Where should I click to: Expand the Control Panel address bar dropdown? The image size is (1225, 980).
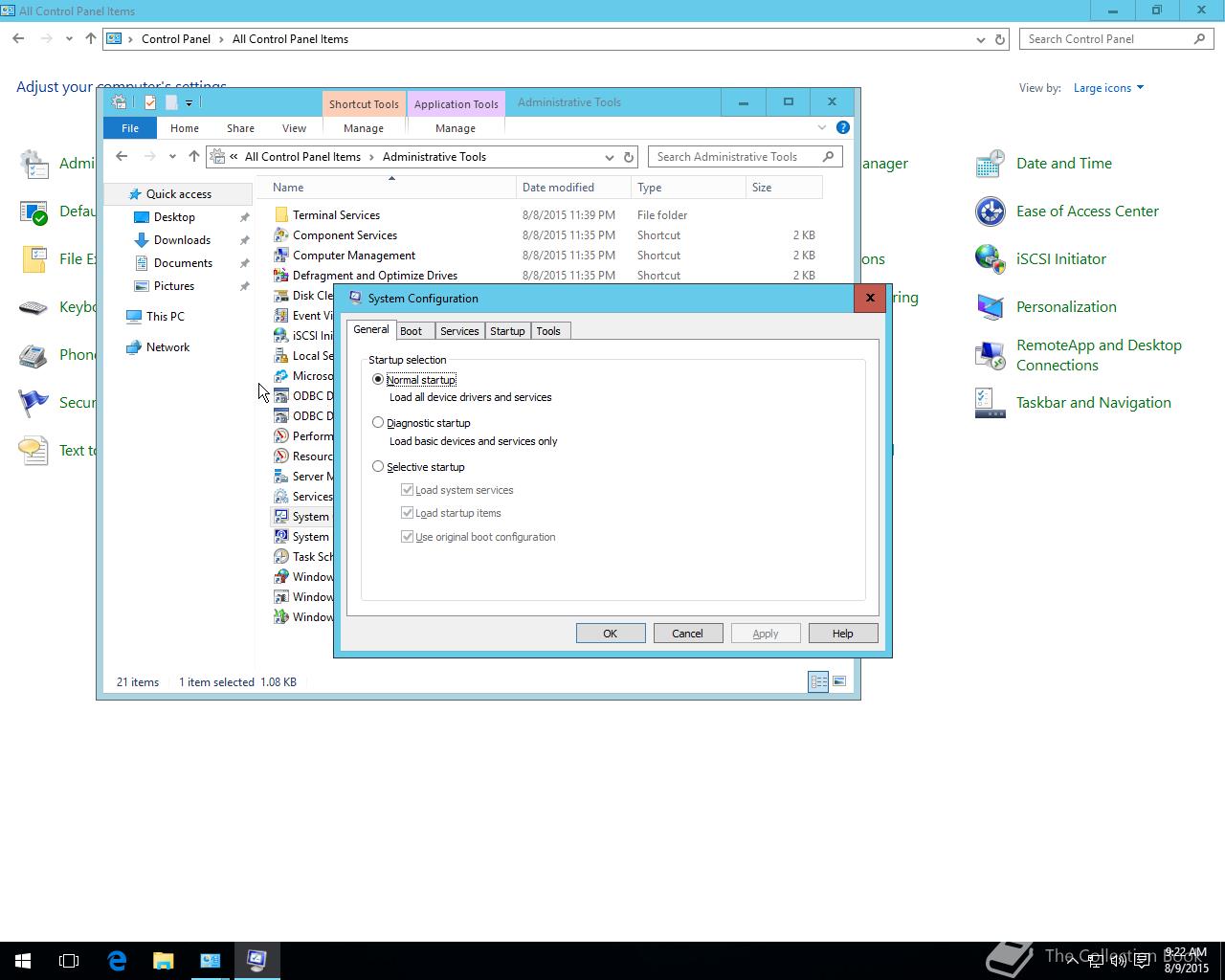(981, 39)
